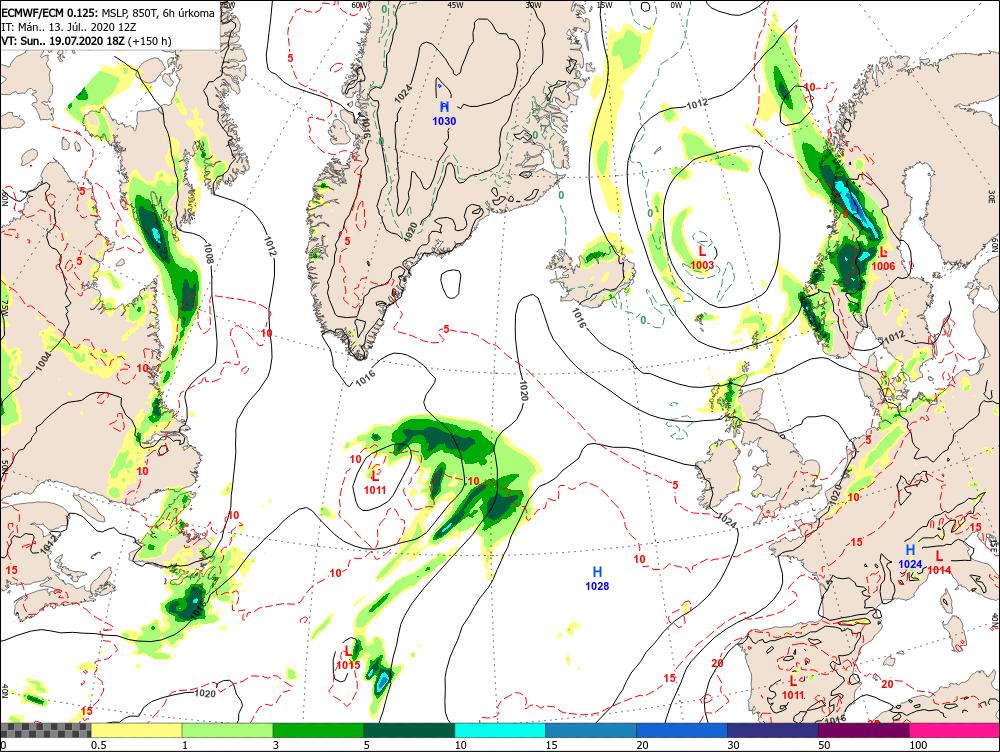Click the L 1011 low south of Greenland

375,483
